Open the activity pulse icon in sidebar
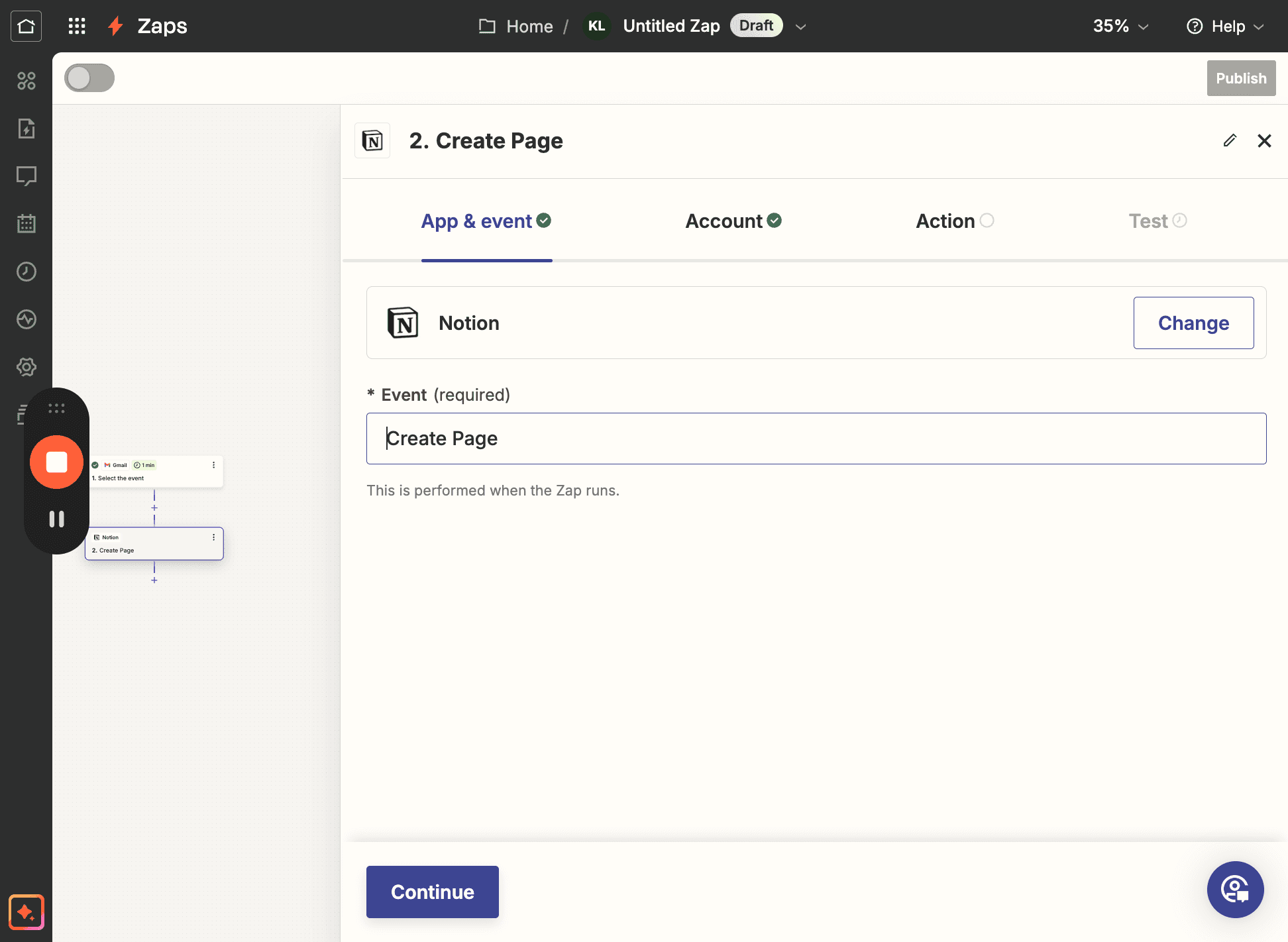The height and width of the screenshot is (942, 1288). (x=26, y=319)
